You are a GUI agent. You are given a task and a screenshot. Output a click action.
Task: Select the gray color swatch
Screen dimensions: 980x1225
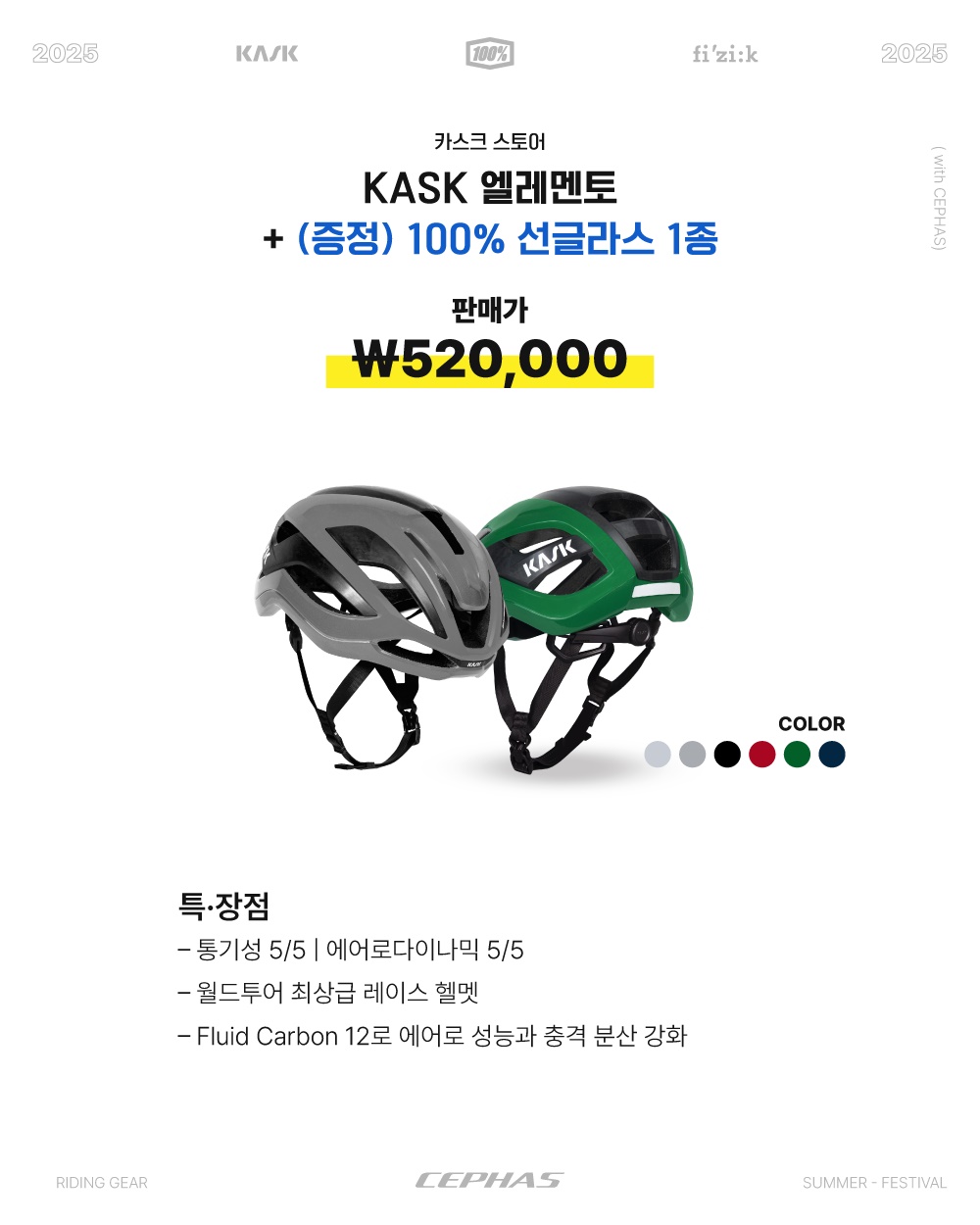(693, 754)
